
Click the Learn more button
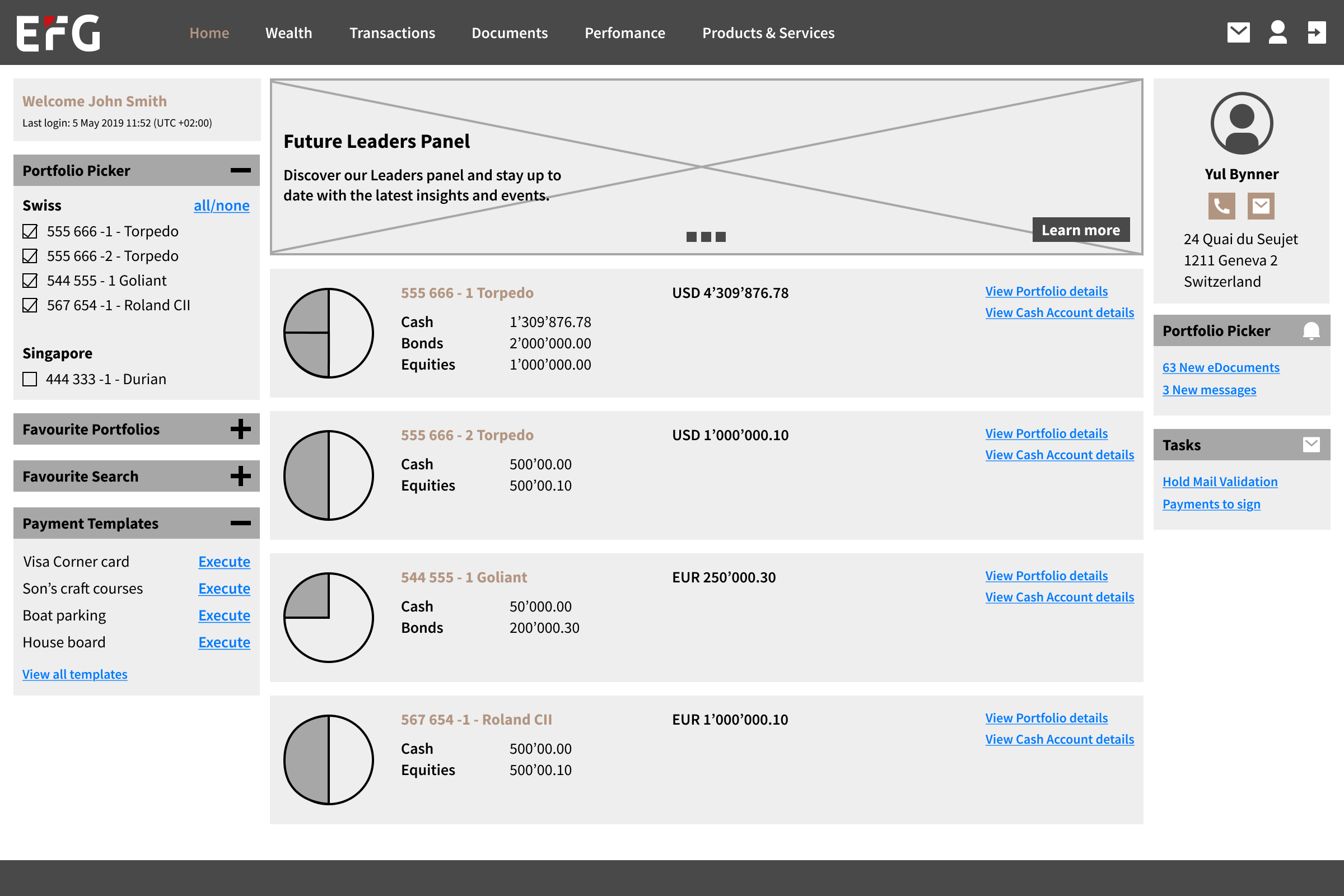(x=1080, y=230)
